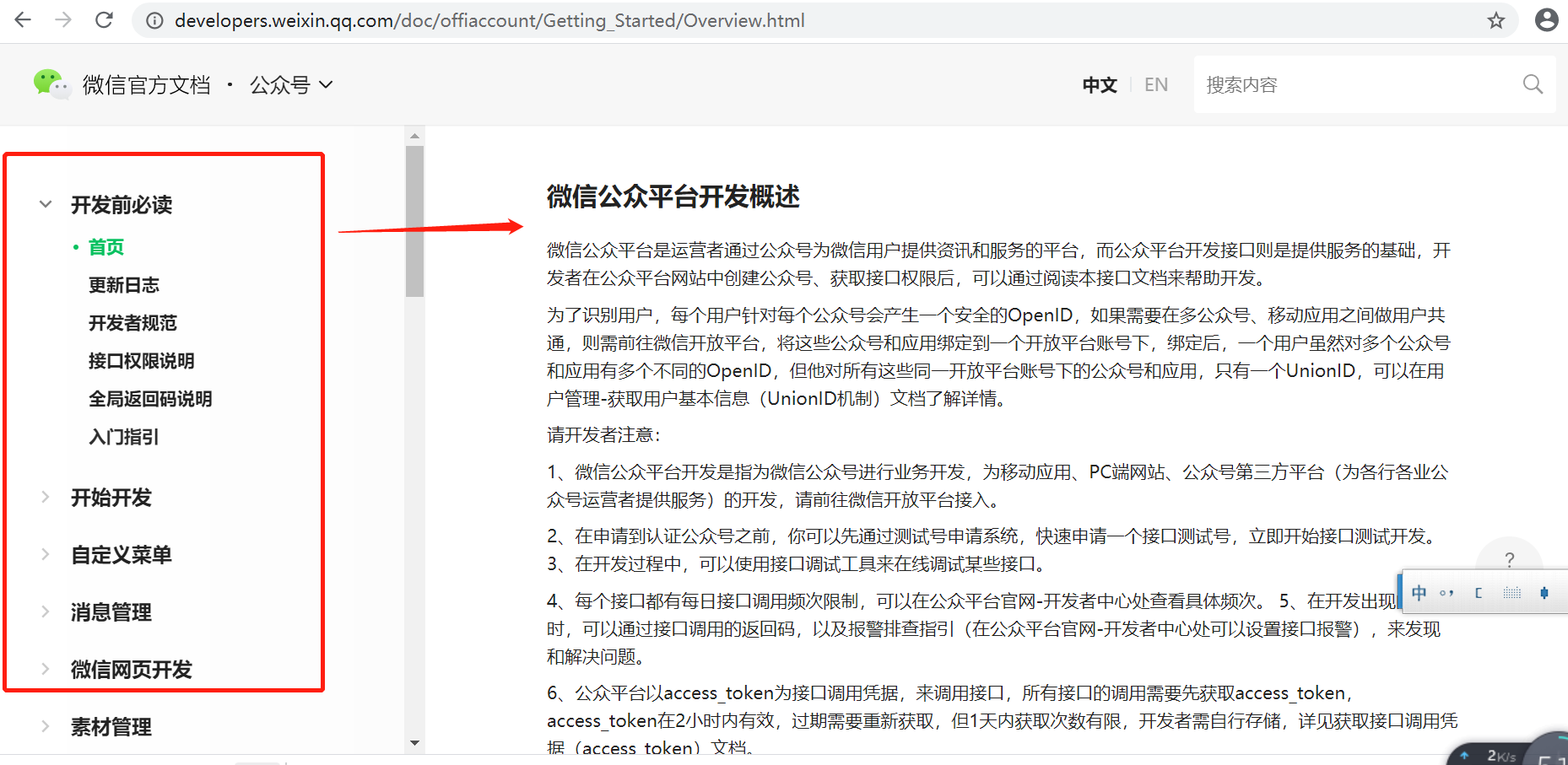Click the scrollbar up arrow of sidebar

414,136
